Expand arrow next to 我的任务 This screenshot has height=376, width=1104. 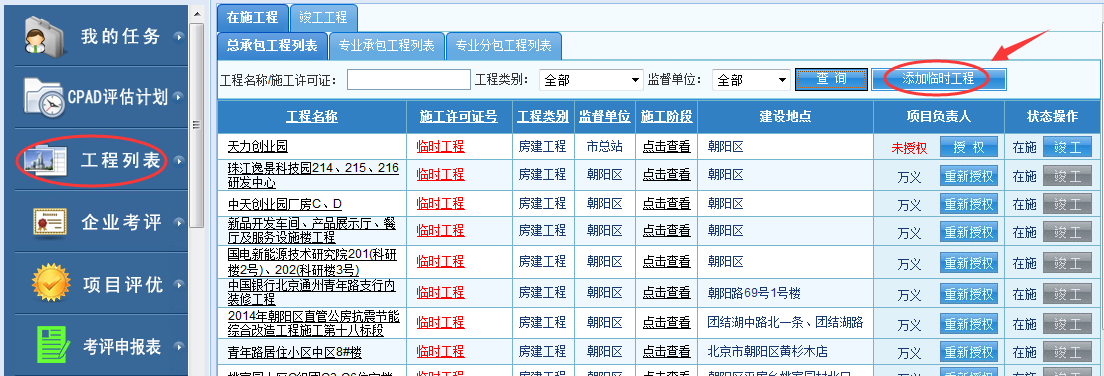[x=180, y=37]
